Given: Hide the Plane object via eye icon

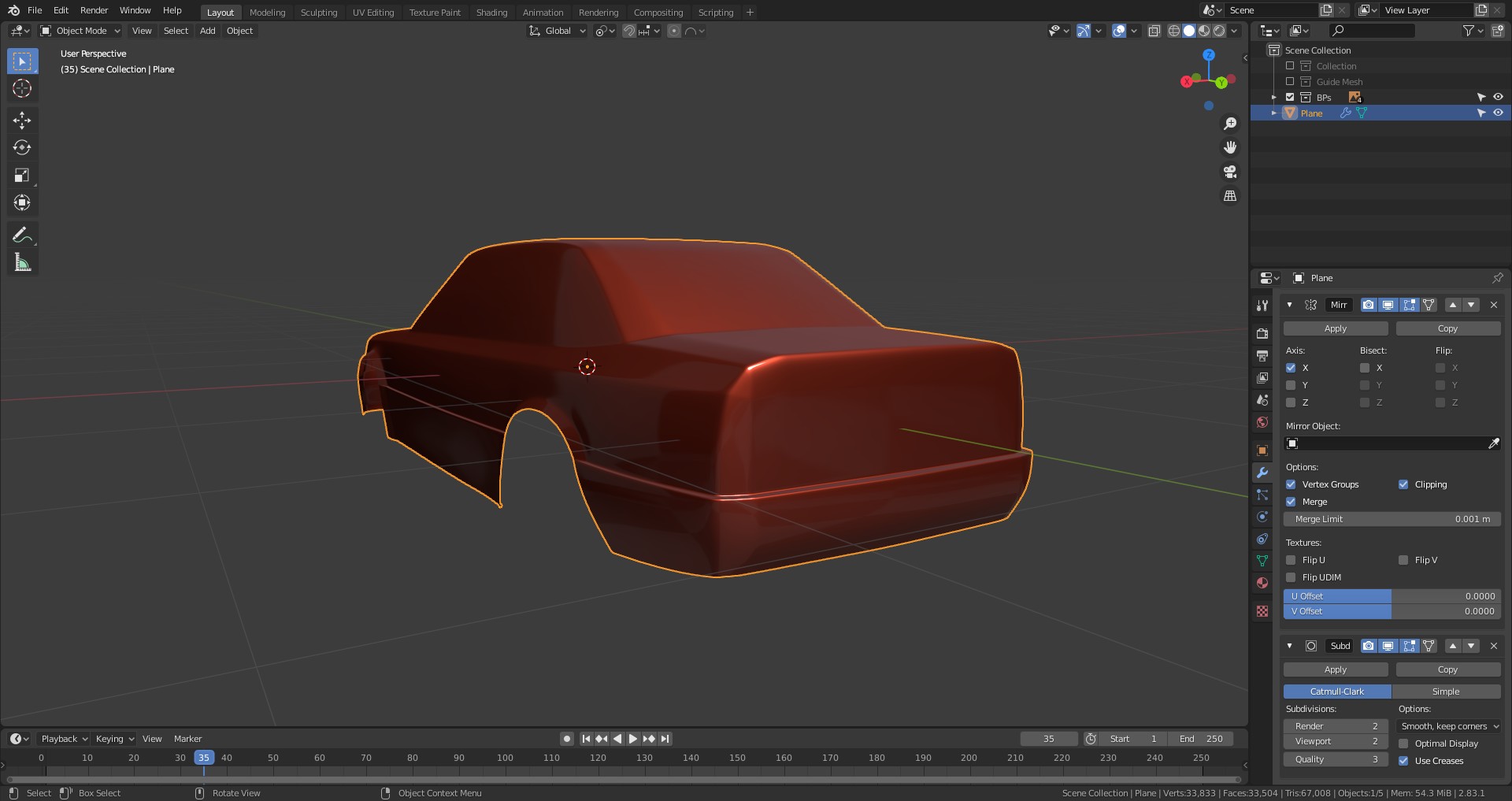Looking at the screenshot, I should [x=1498, y=113].
